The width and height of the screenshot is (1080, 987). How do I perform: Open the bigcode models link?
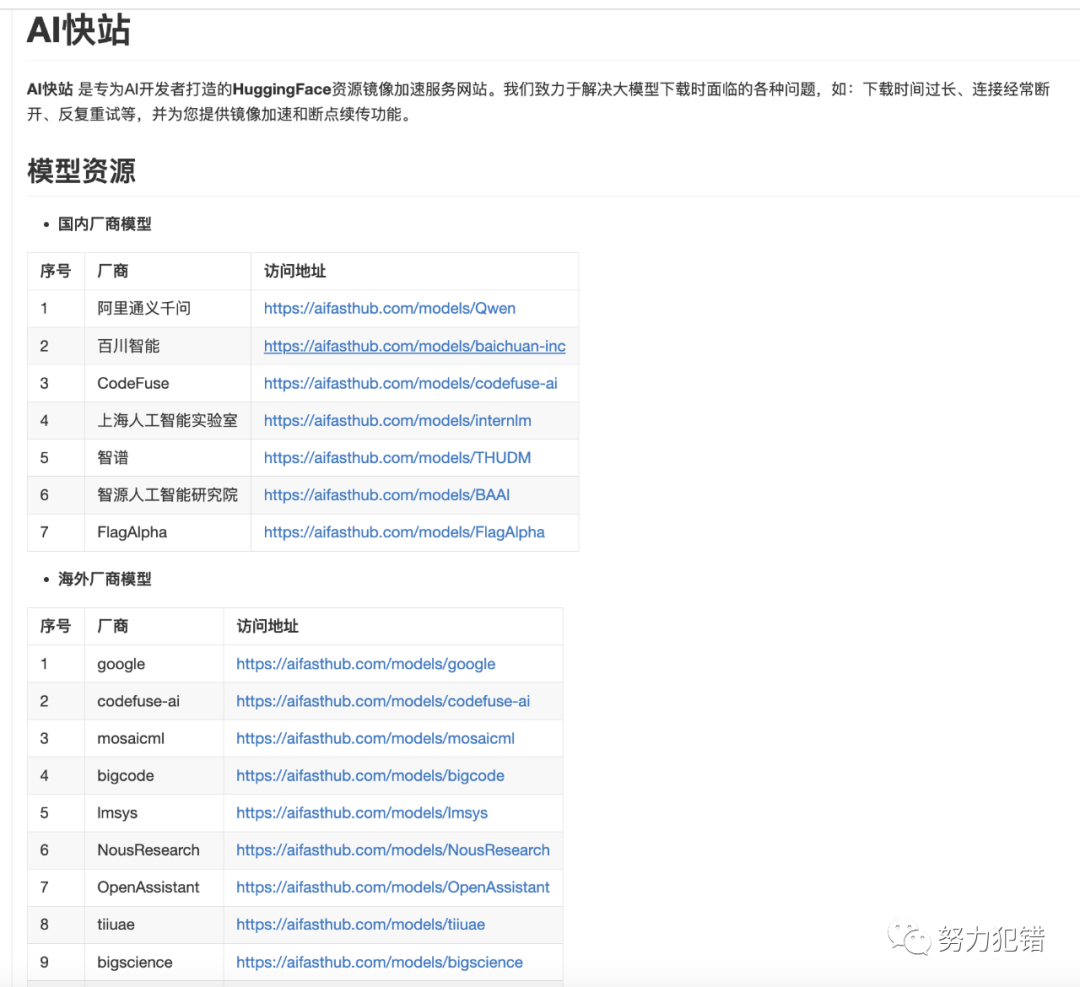click(370, 776)
